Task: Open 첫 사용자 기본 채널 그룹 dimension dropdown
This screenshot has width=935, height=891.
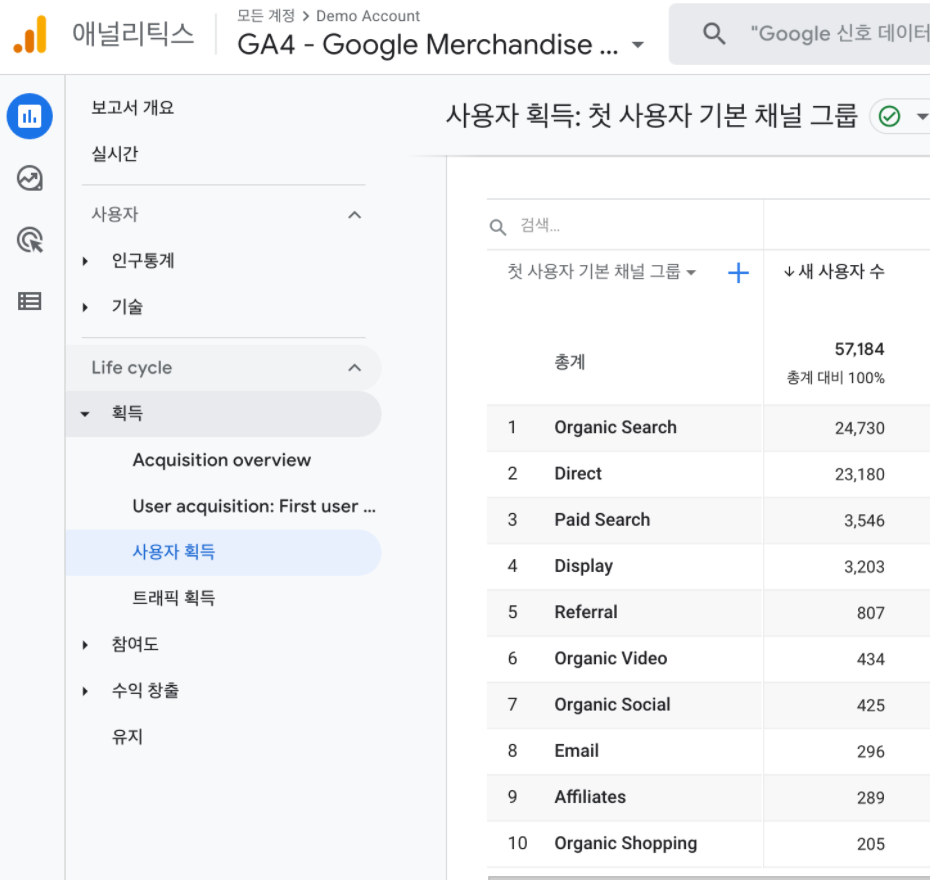Action: pyautogui.click(x=601, y=272)
